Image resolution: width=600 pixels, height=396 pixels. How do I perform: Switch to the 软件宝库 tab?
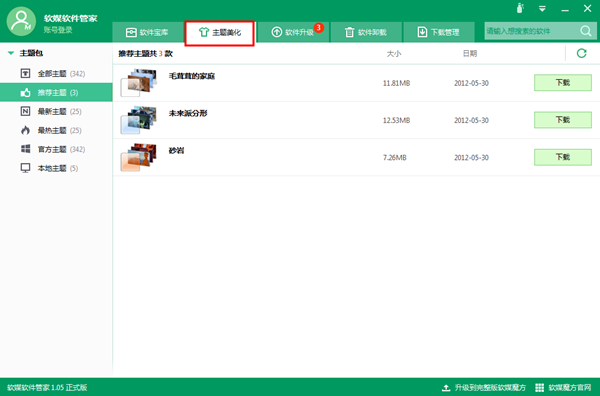pyautogui.click(x=147, y=32)
